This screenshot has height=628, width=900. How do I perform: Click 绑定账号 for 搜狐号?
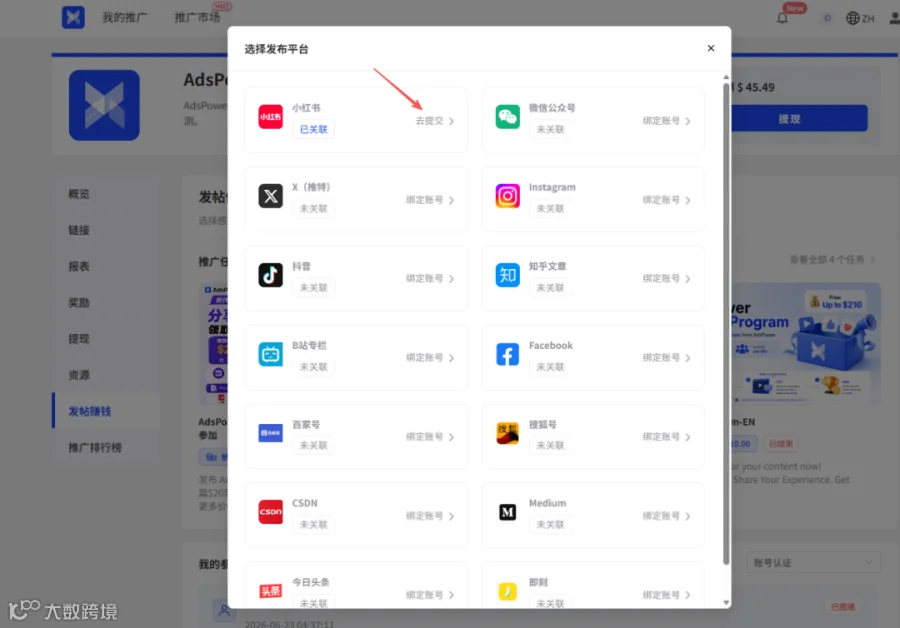666,437
